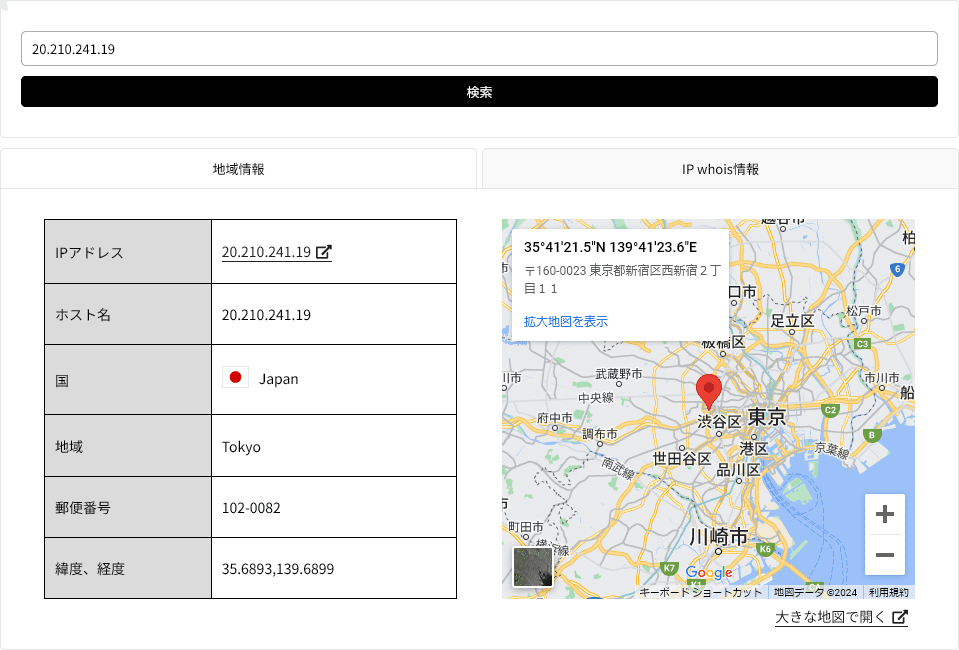
Task: Switch to the IP whois情報 tab
Action: click(x=720, y=169)
